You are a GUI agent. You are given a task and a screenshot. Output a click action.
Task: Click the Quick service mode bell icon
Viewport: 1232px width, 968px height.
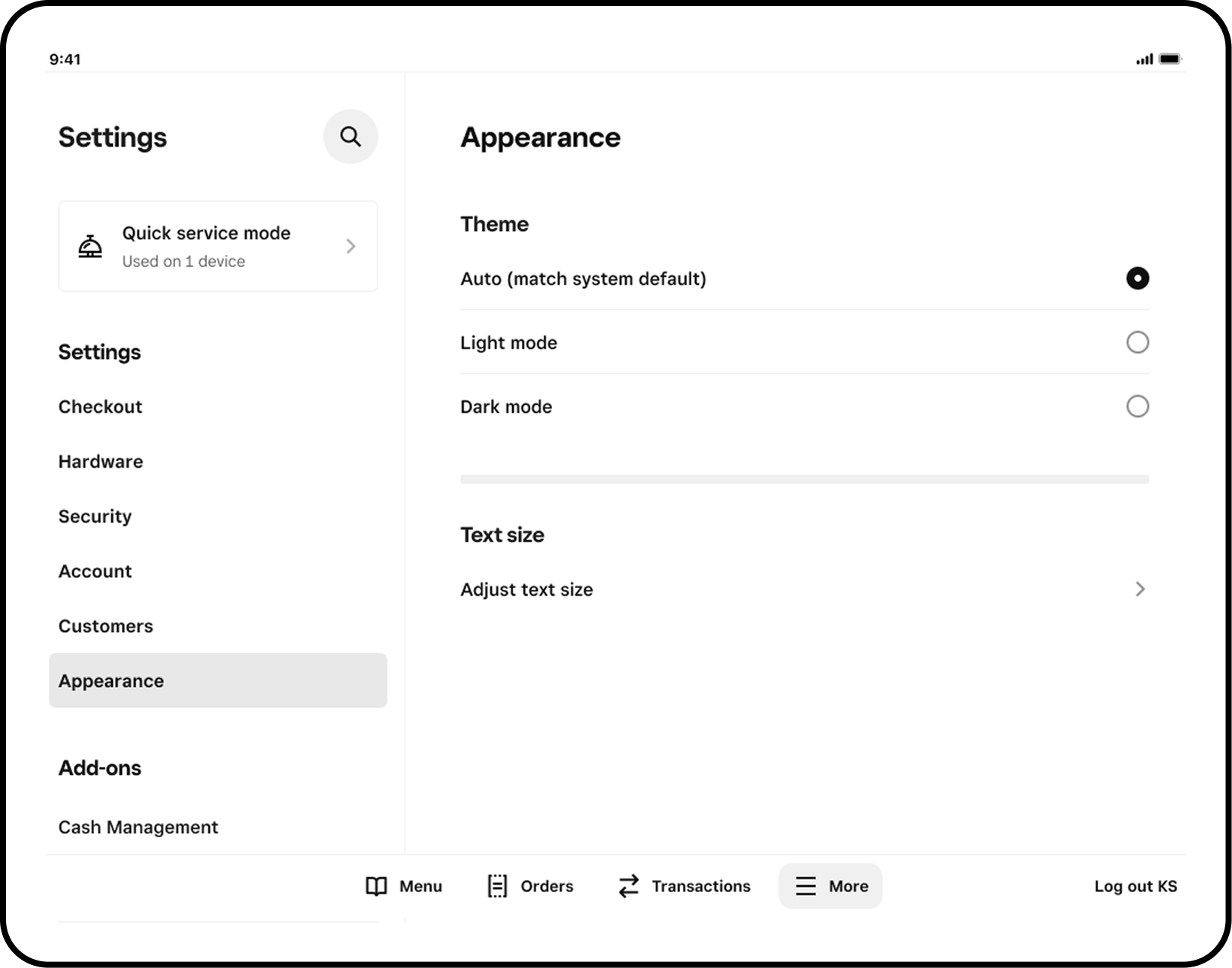90,245
